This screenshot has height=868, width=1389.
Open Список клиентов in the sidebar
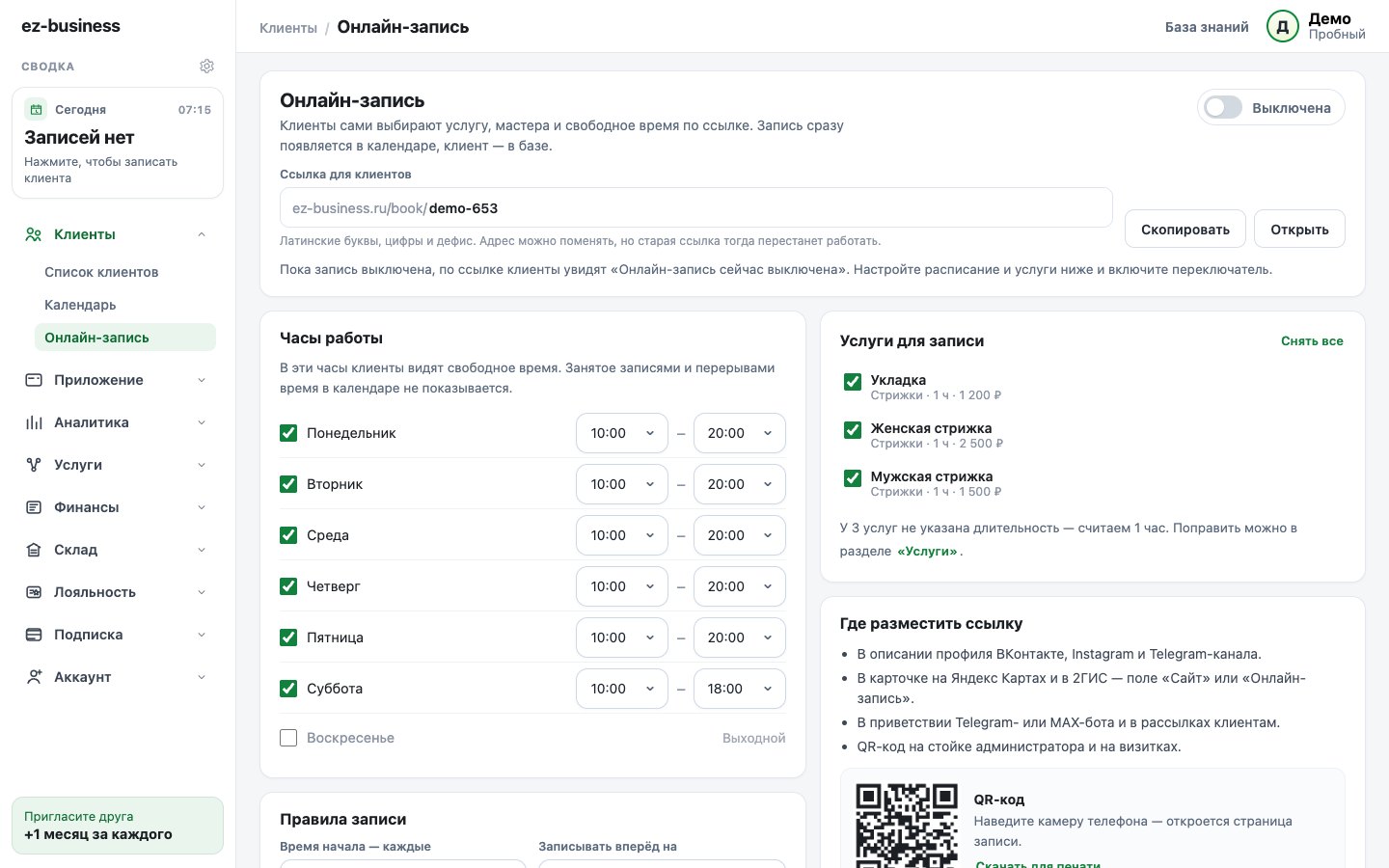coord(101,272)
